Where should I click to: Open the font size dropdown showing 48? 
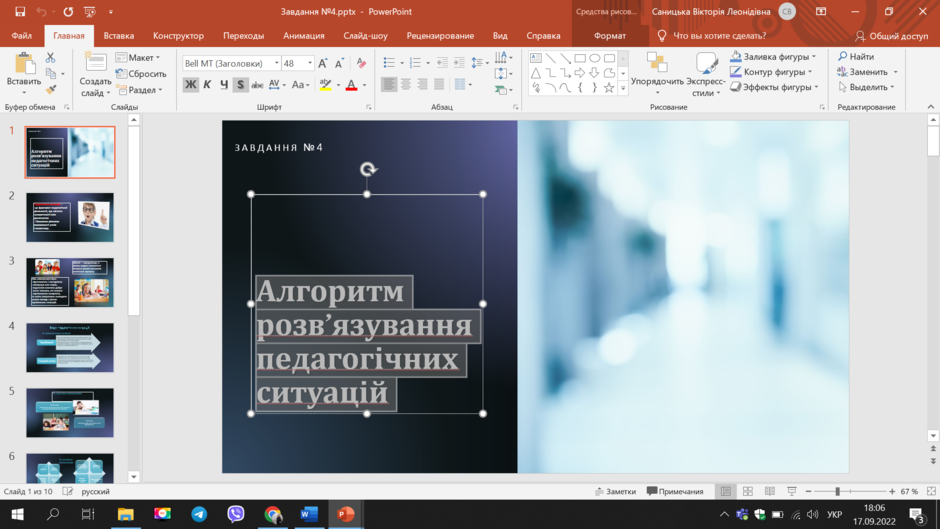[310, 63]
